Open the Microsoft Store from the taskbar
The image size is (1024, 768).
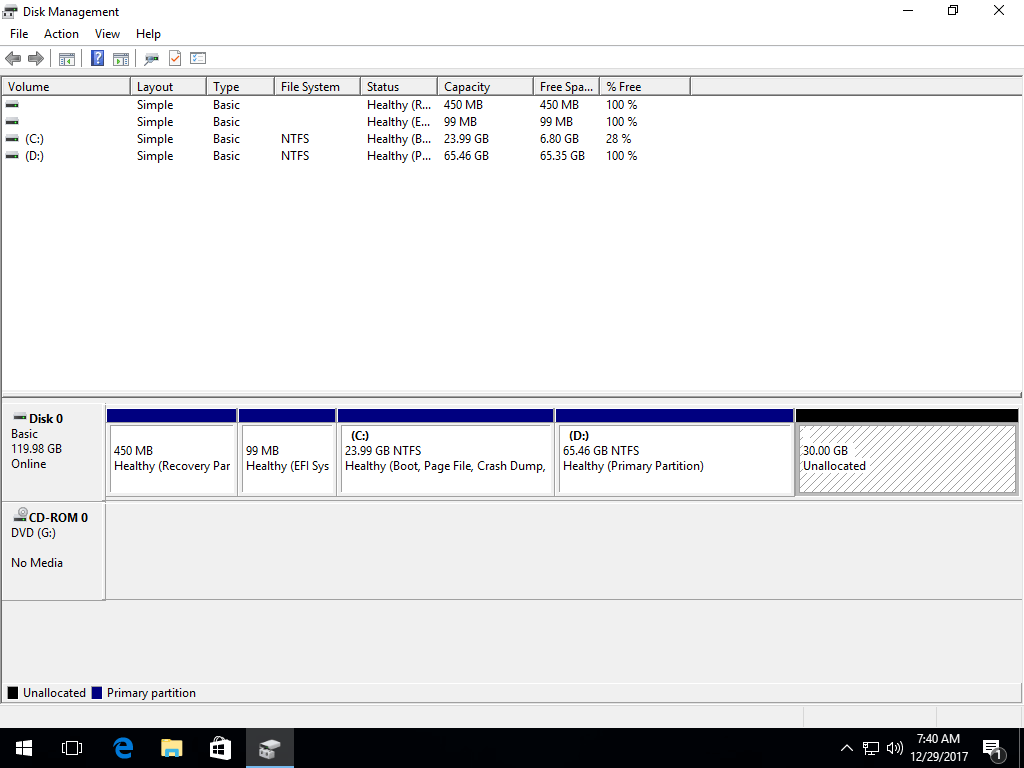(220, 747)
